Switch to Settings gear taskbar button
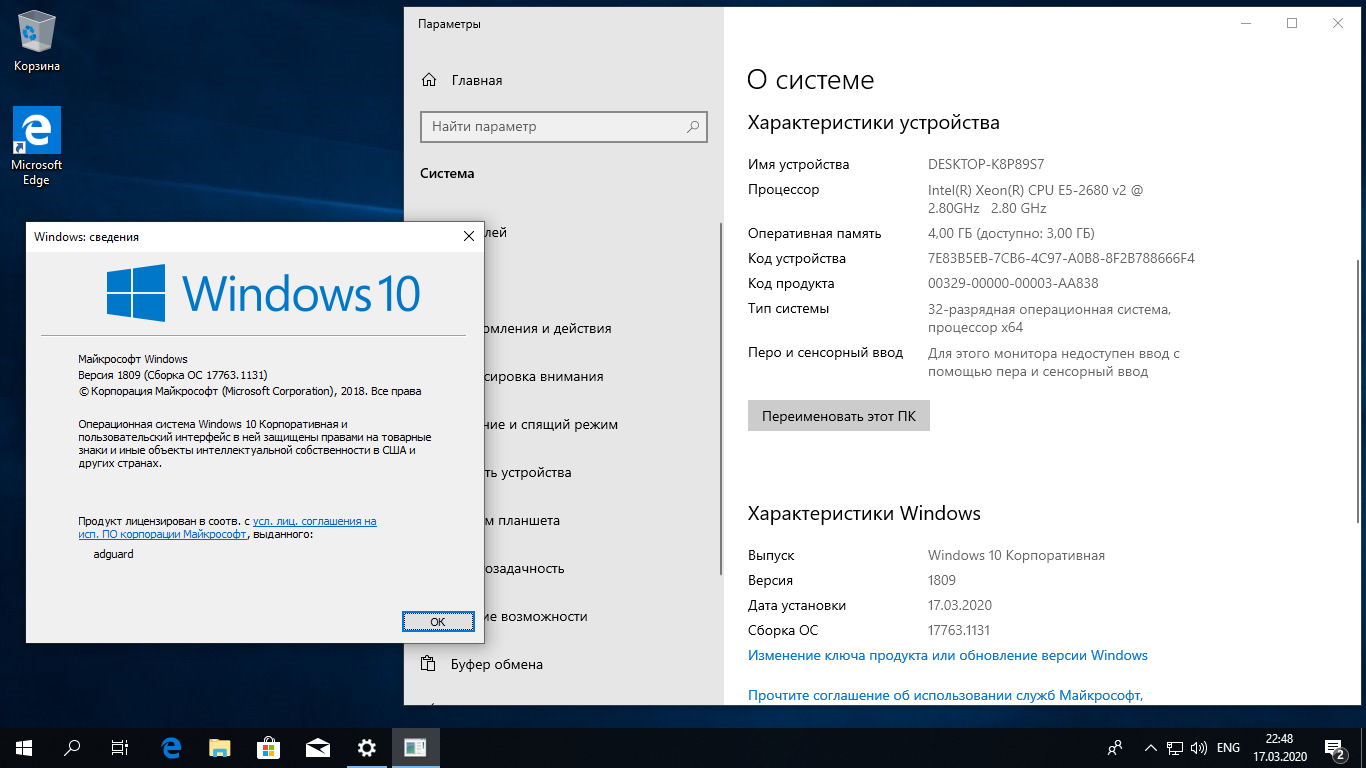 tap(367, 747)
